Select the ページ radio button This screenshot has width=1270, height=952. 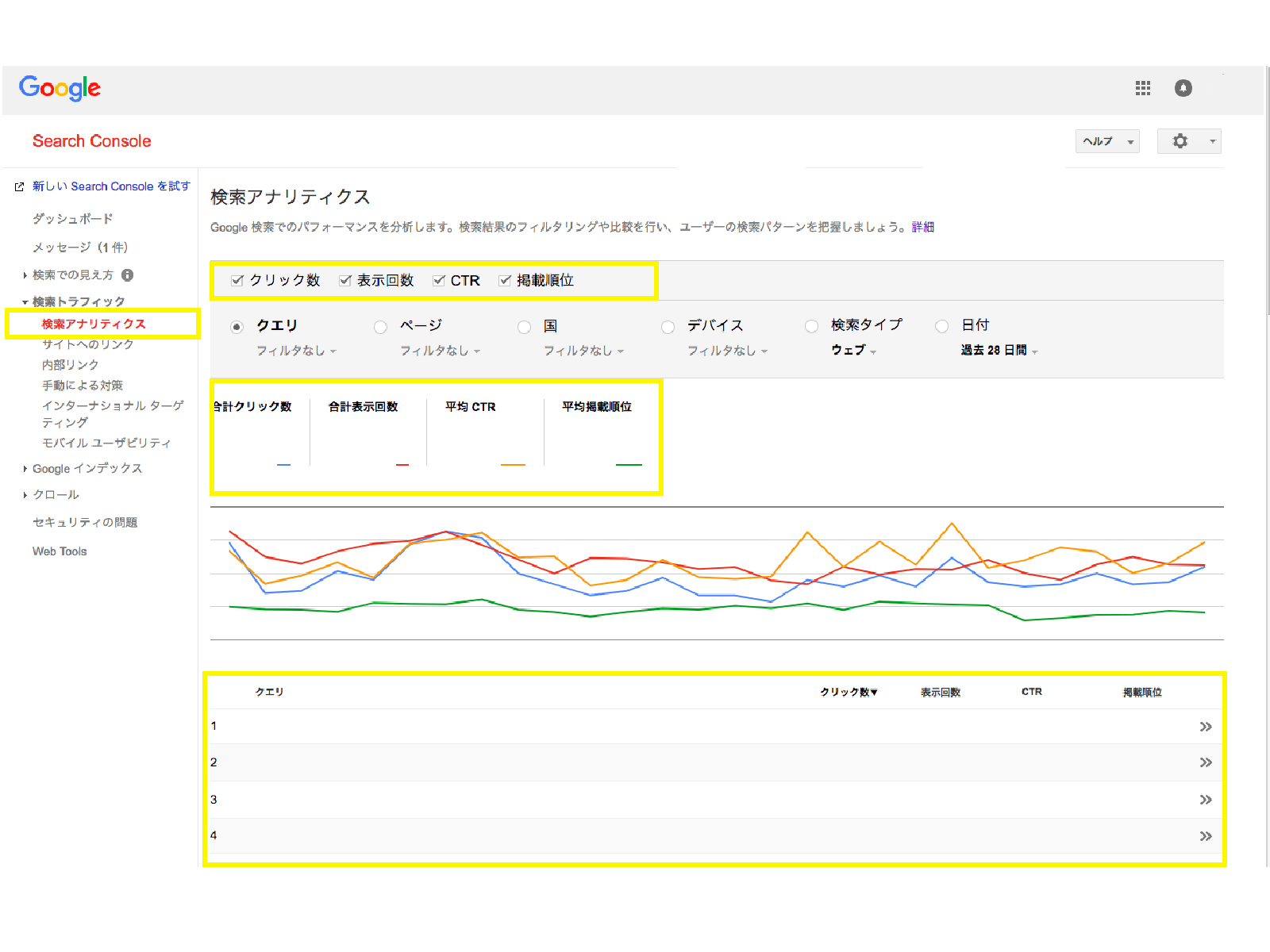point(380,327)
